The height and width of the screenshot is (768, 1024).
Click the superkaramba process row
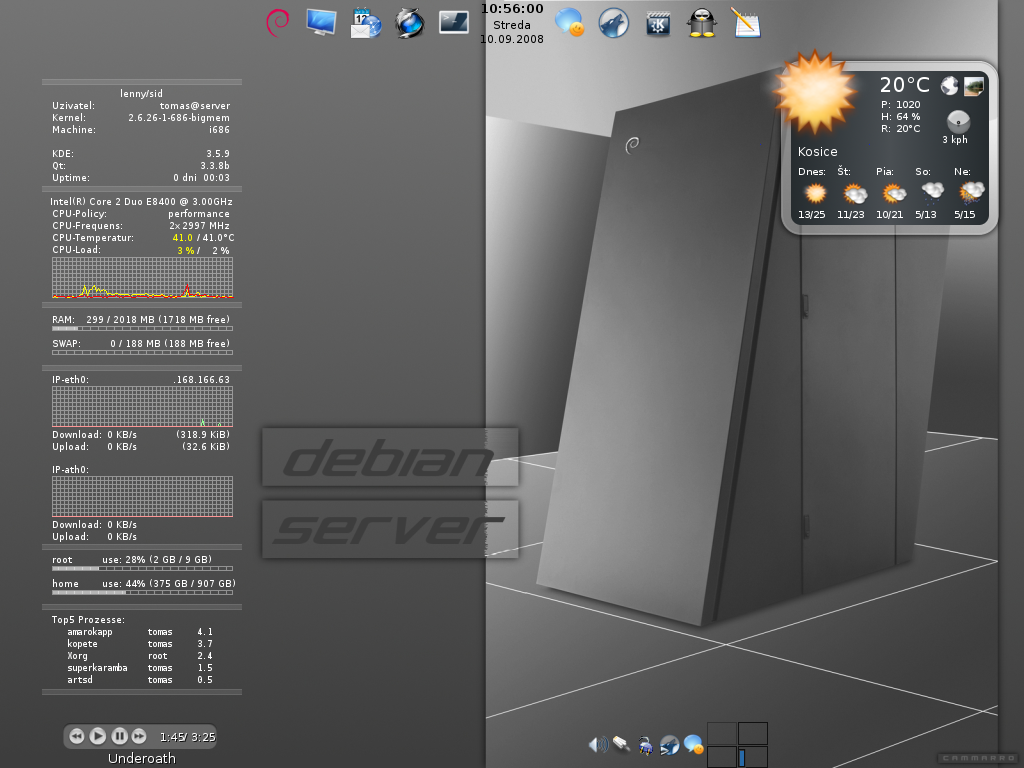(x=140, y=668)
